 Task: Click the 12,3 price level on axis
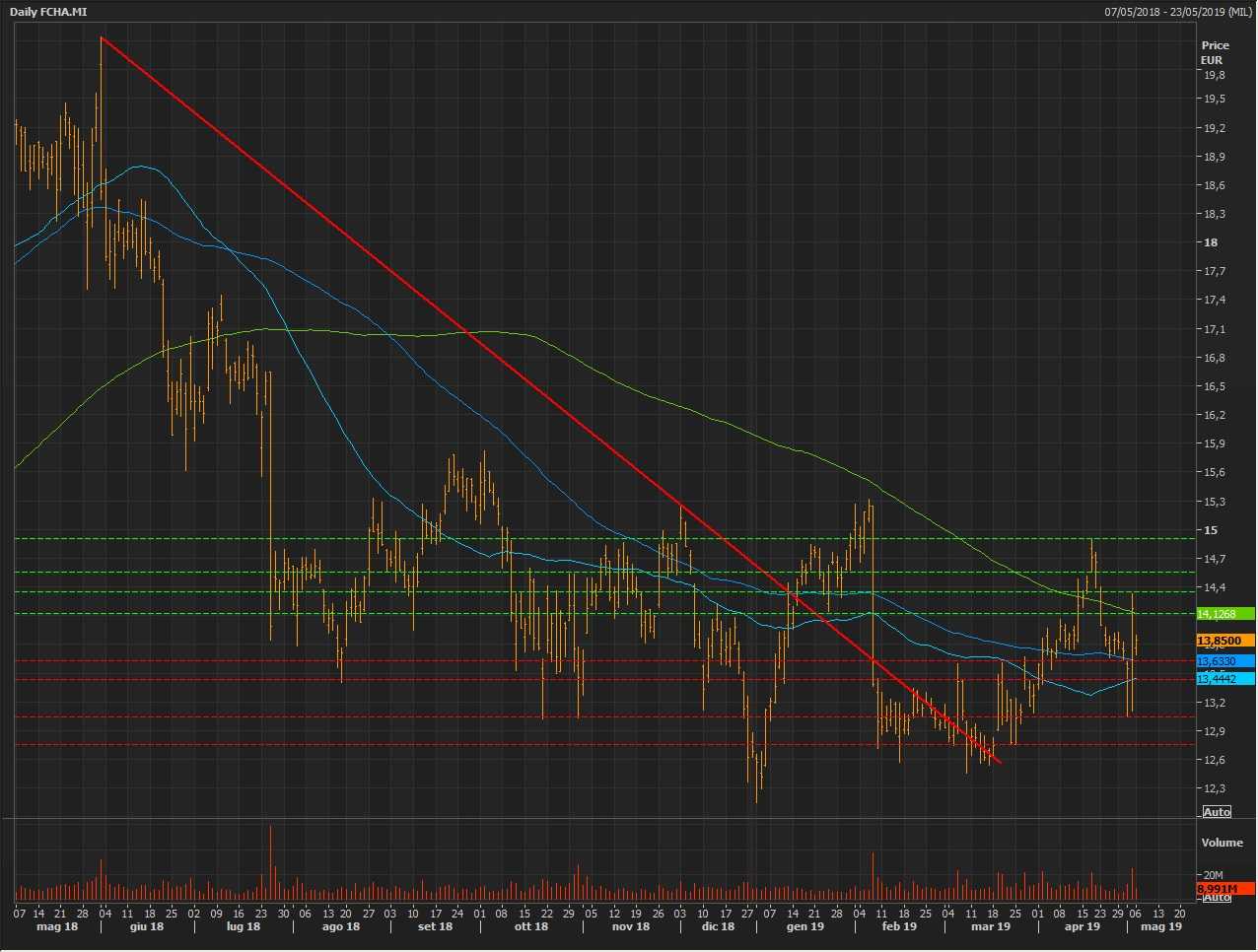pyautogui.click(x=1213, y=788)
